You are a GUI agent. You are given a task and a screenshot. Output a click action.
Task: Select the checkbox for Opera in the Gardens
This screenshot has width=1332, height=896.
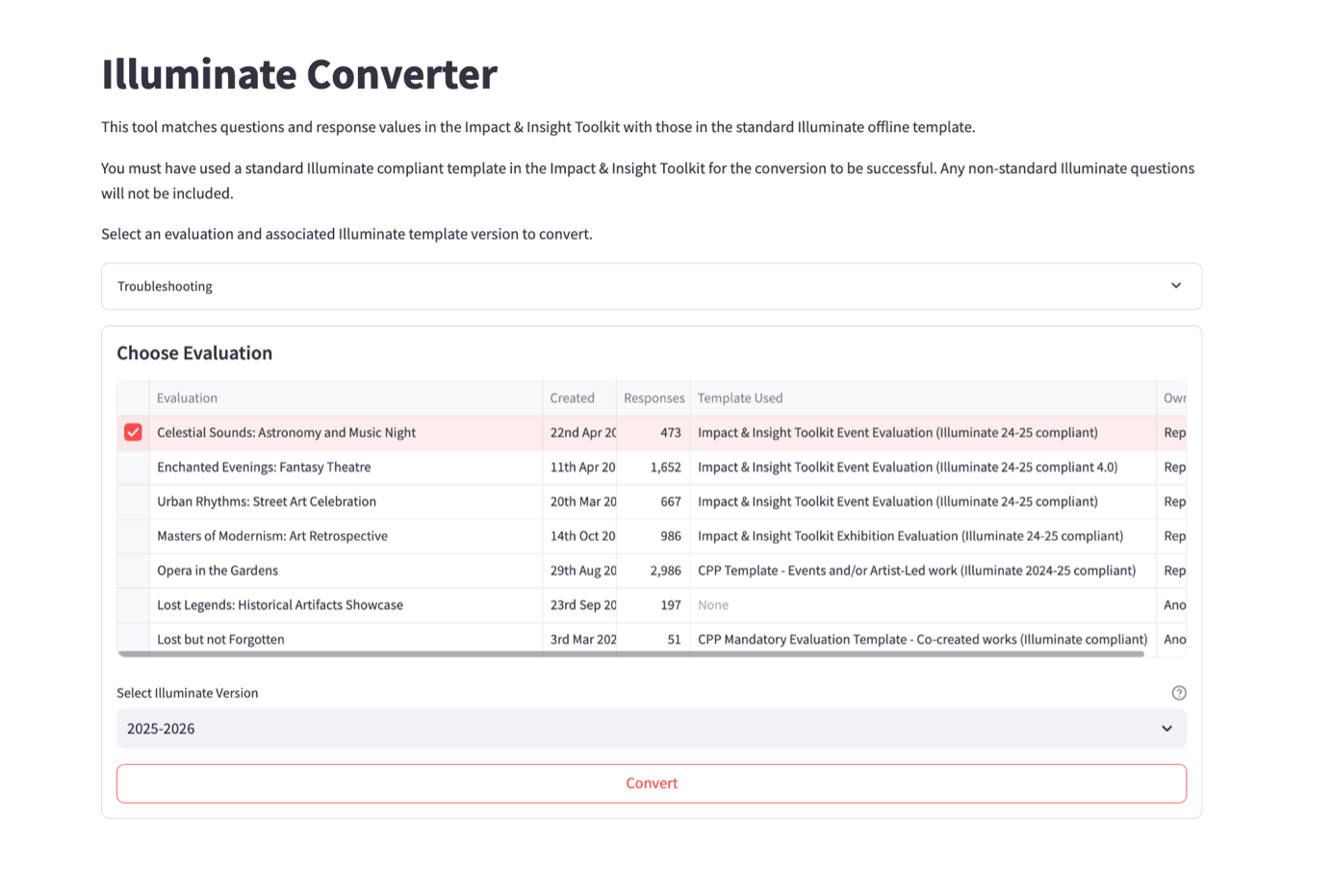pos(133,571)
